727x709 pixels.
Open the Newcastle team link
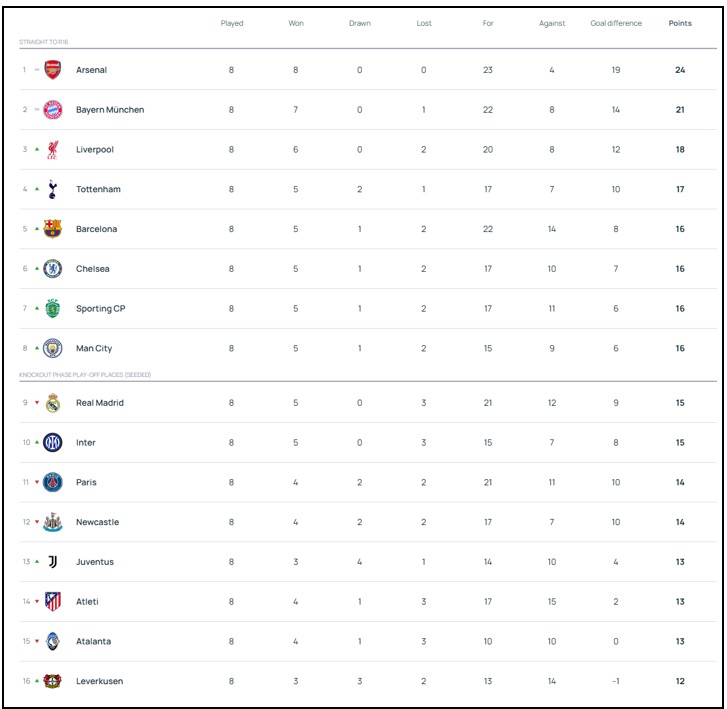(x=97, y=522)
